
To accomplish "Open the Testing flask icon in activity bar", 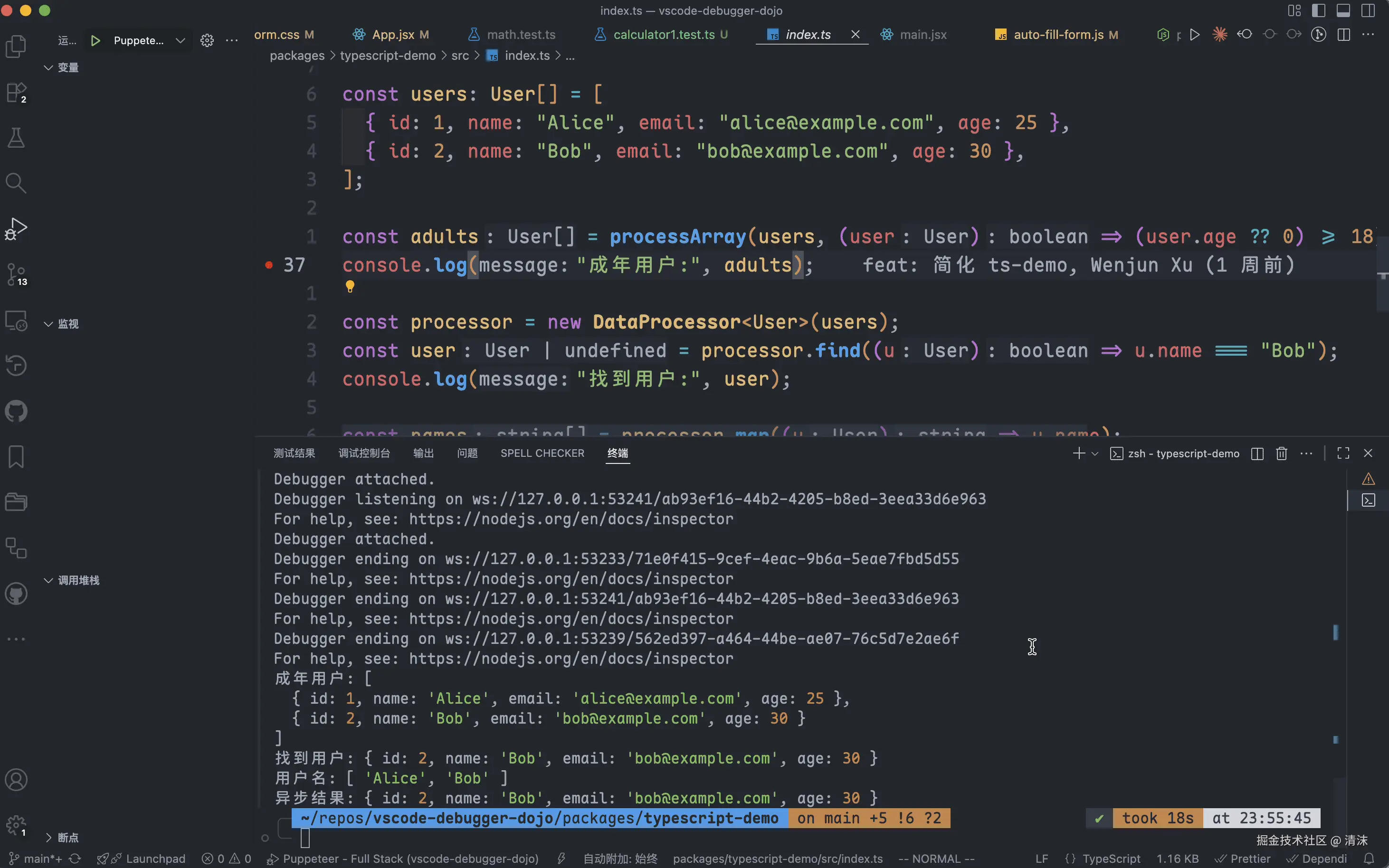I will pos(16,138).
